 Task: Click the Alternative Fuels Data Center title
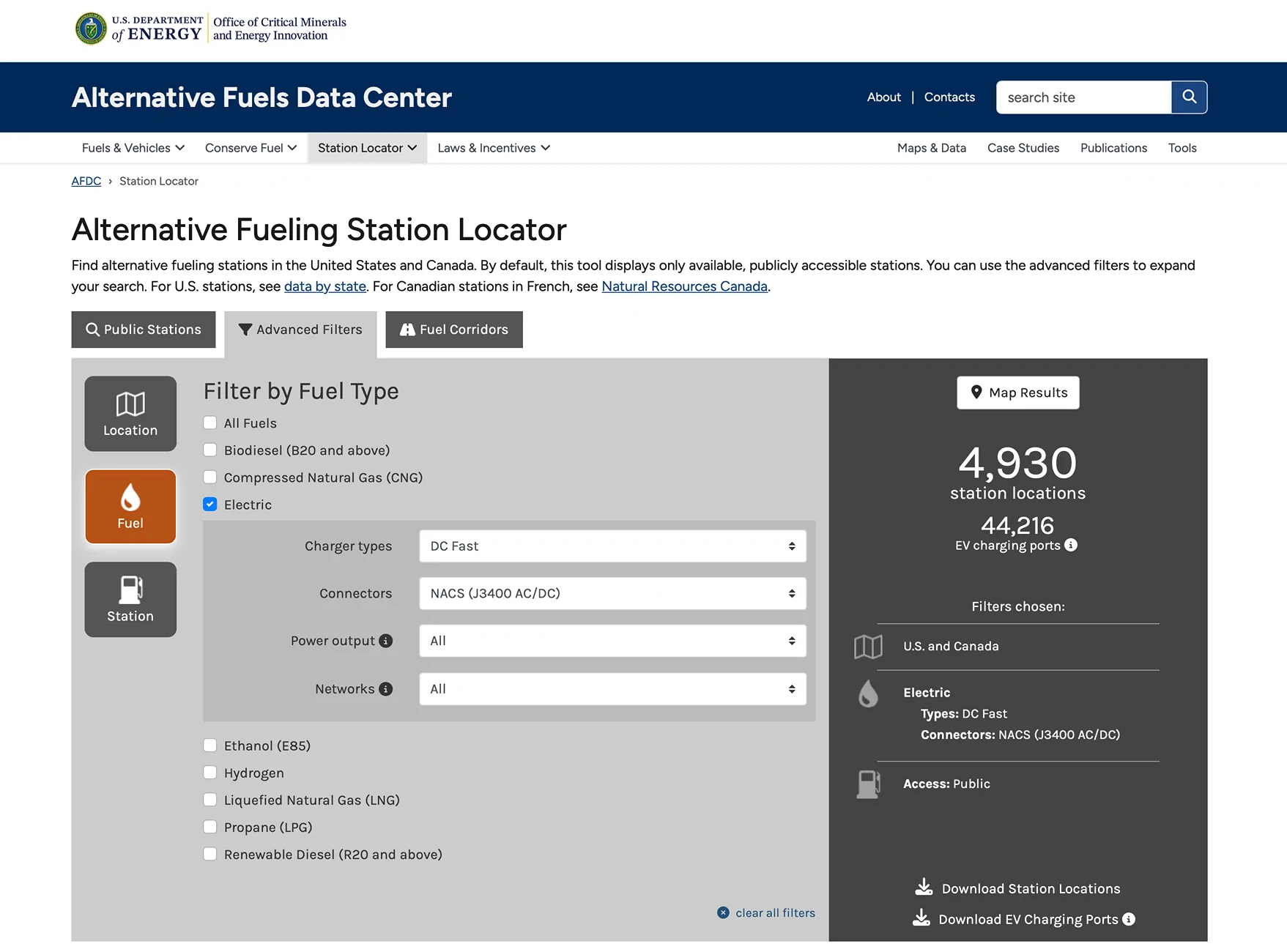262,97
